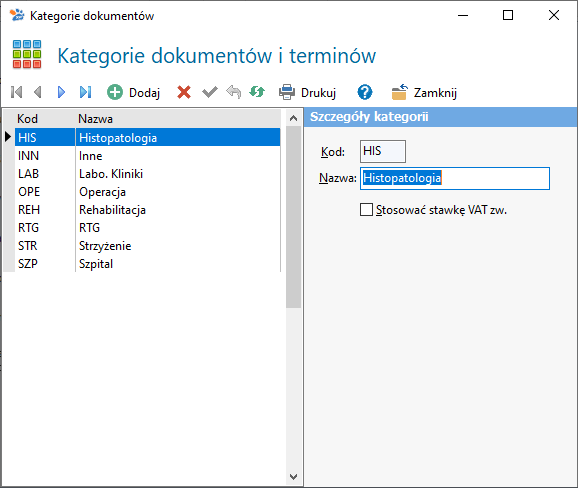Image resolution: width=578 pixels, height=488 pixels.
Task: Go to first record navigation arrow
Action: [17, 92]
